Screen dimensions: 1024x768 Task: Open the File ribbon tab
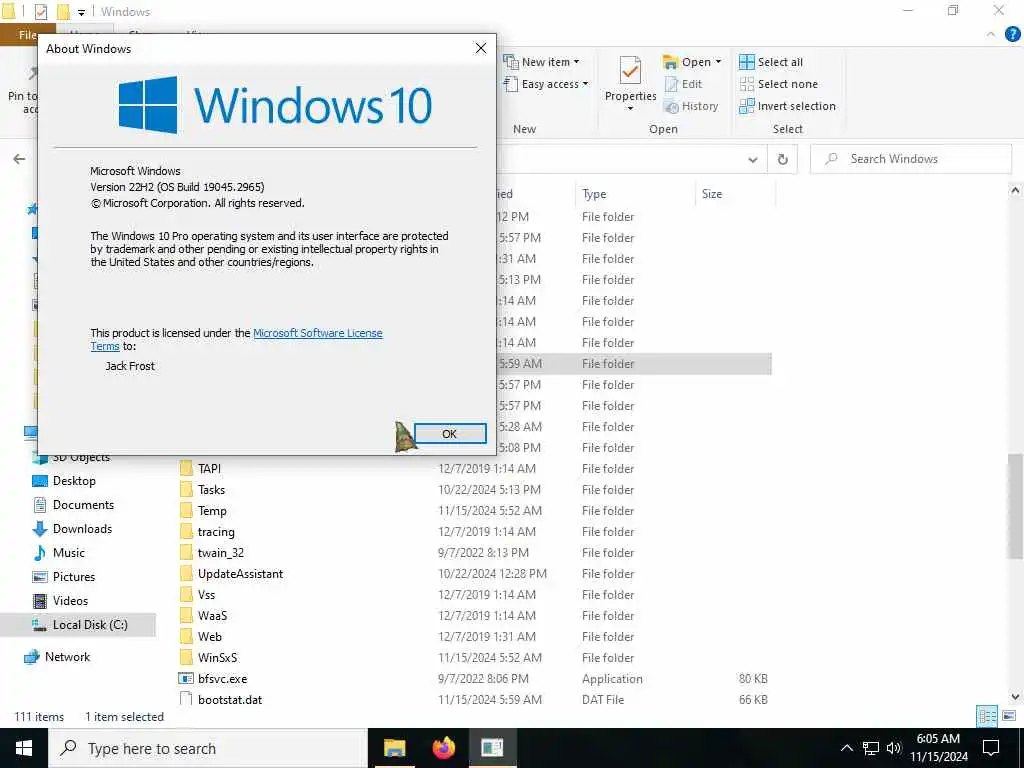coord(27,35)
